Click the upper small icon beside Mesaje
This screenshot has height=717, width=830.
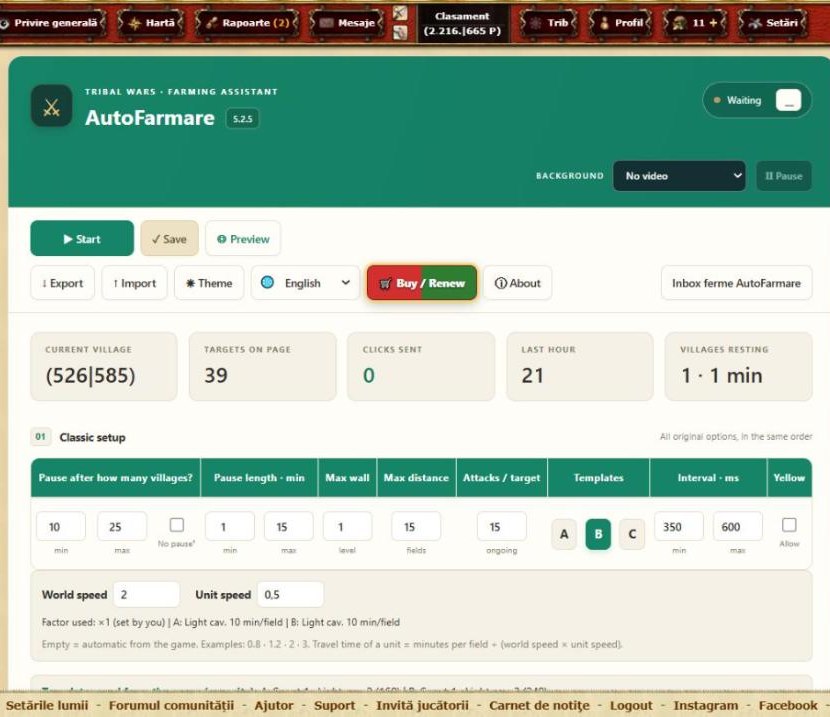click(x=400, y=13)
